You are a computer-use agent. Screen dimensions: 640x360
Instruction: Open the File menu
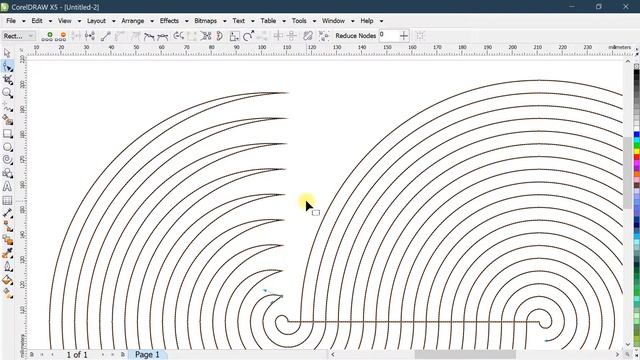coord(11,21)
